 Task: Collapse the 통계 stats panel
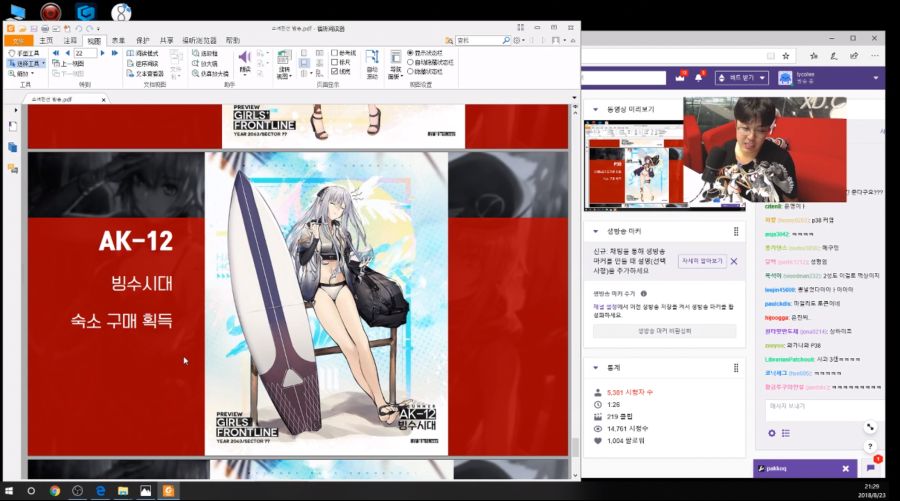click(595, 367)
